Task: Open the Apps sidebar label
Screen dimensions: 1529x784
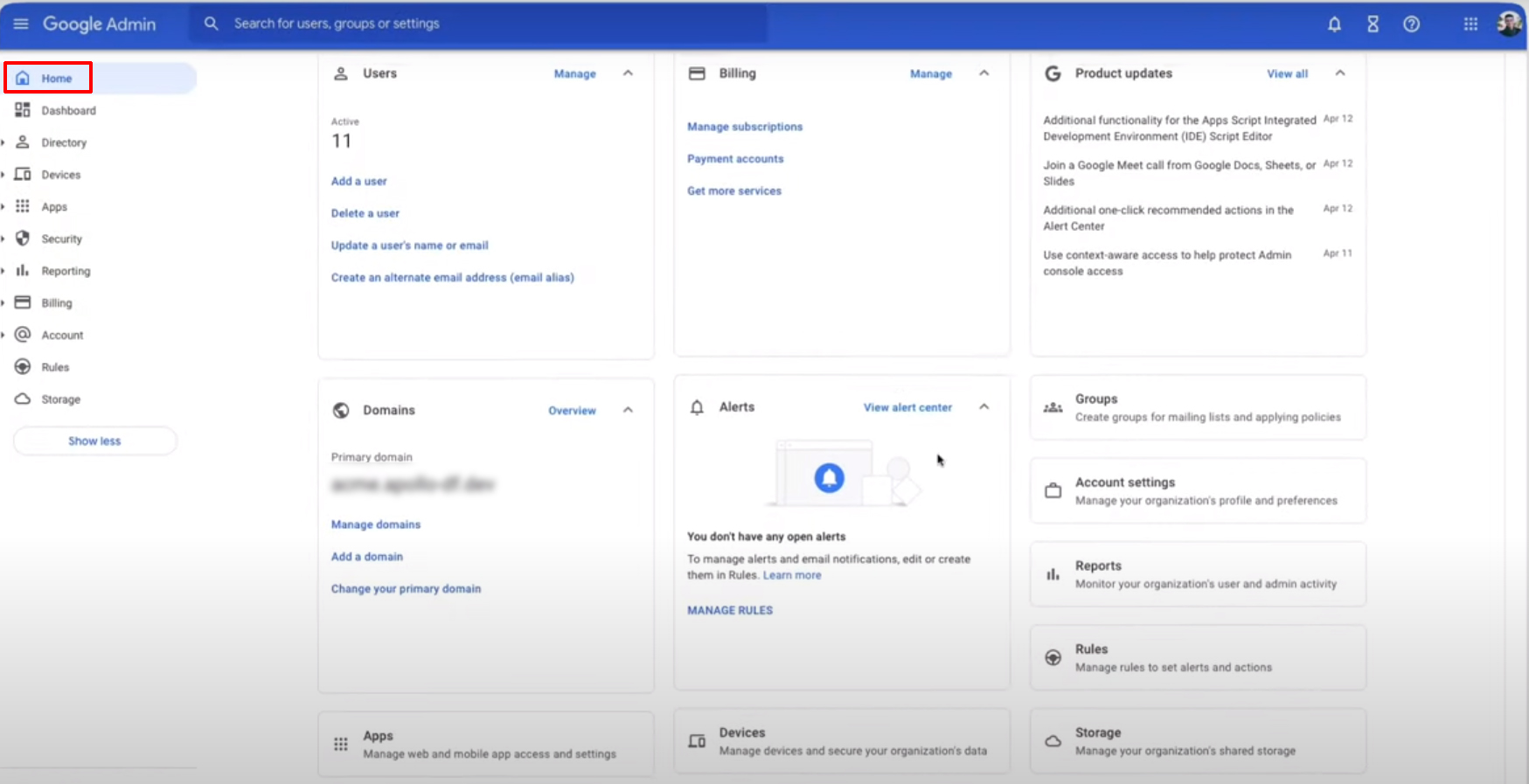Action: pyautogui.click(x=54, y=207)
